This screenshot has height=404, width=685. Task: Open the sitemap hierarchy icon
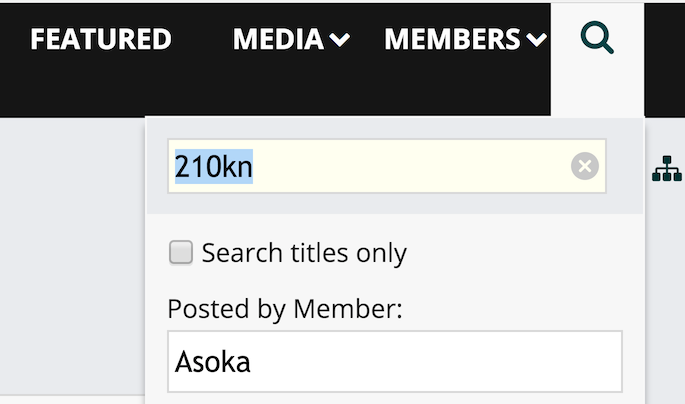point(667,169)
